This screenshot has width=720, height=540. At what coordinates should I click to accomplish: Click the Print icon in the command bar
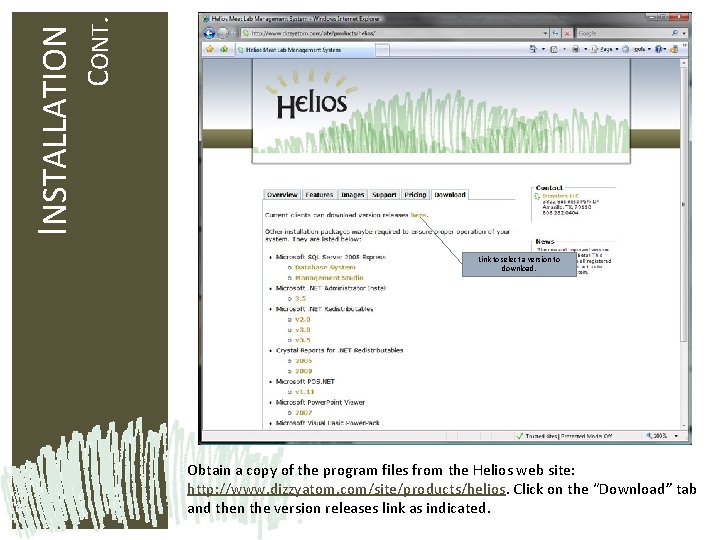click(575, 49)
